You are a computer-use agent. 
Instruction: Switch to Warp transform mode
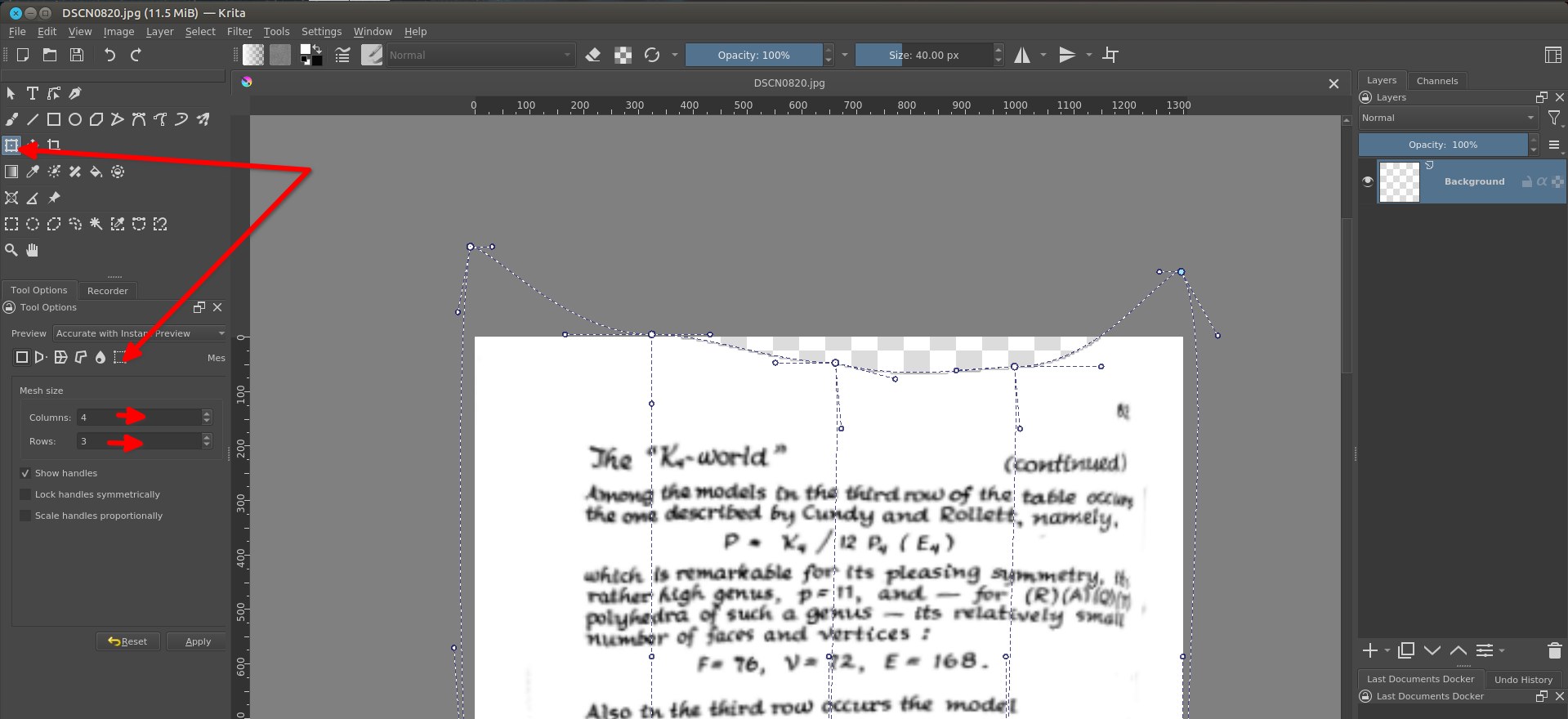click(60, 357)
